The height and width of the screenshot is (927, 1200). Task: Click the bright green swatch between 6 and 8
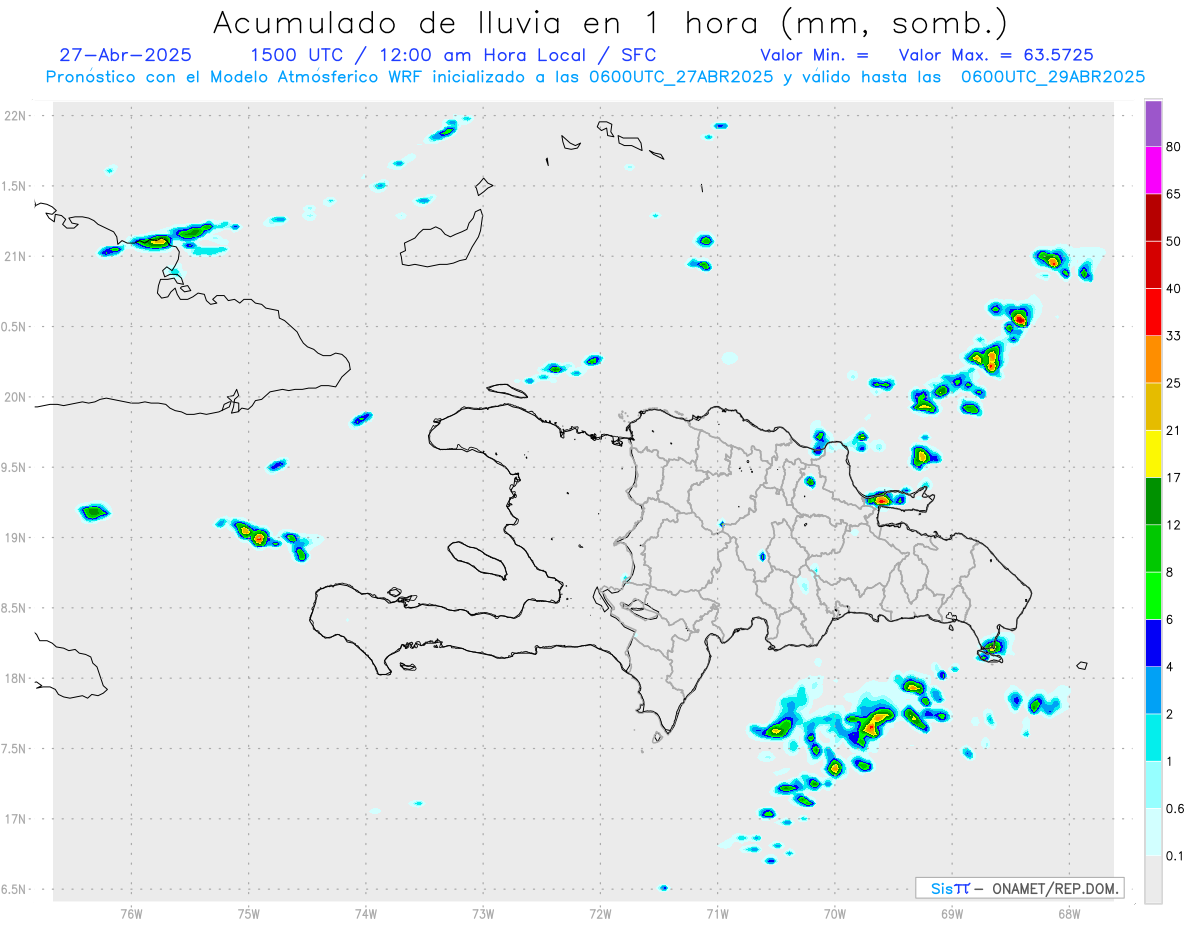click(x=1153, y=596)
